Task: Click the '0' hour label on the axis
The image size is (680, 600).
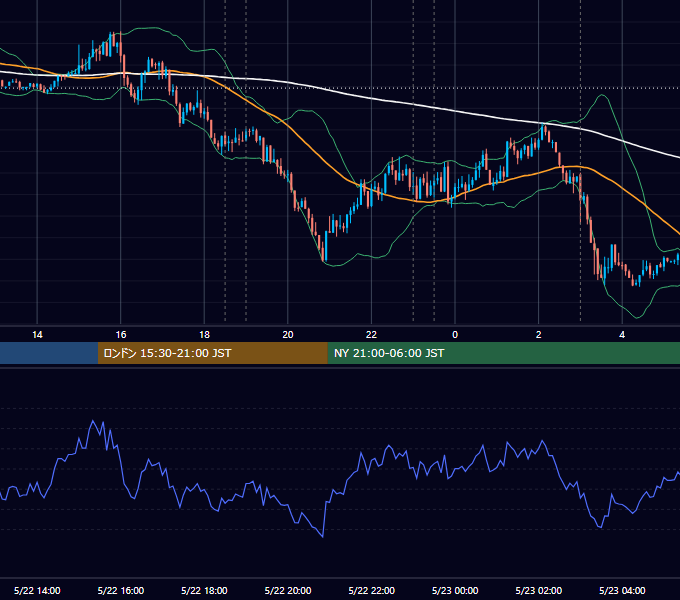Action: tap(455, 335)
